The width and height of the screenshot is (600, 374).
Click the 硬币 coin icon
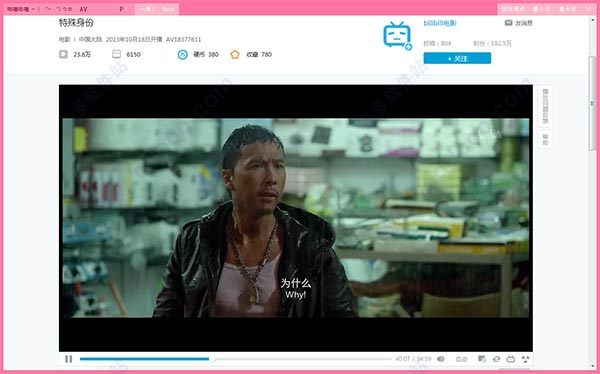(x=183, y=55)
